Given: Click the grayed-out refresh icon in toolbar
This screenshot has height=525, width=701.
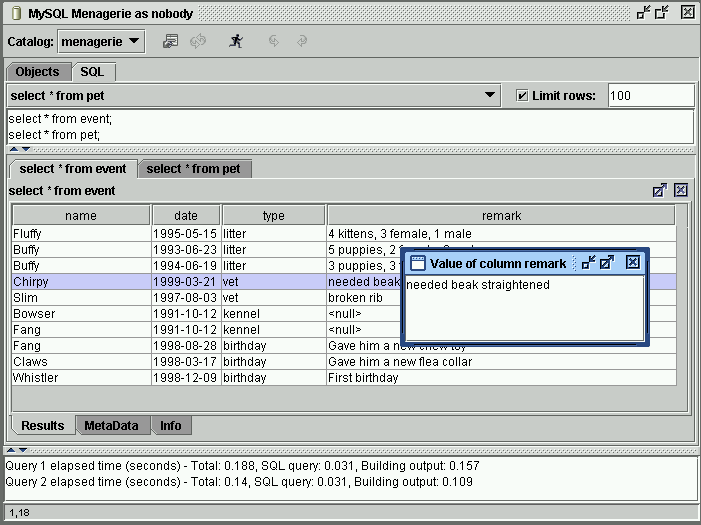Looking at the screenshot, I should (x=198, y=41).
